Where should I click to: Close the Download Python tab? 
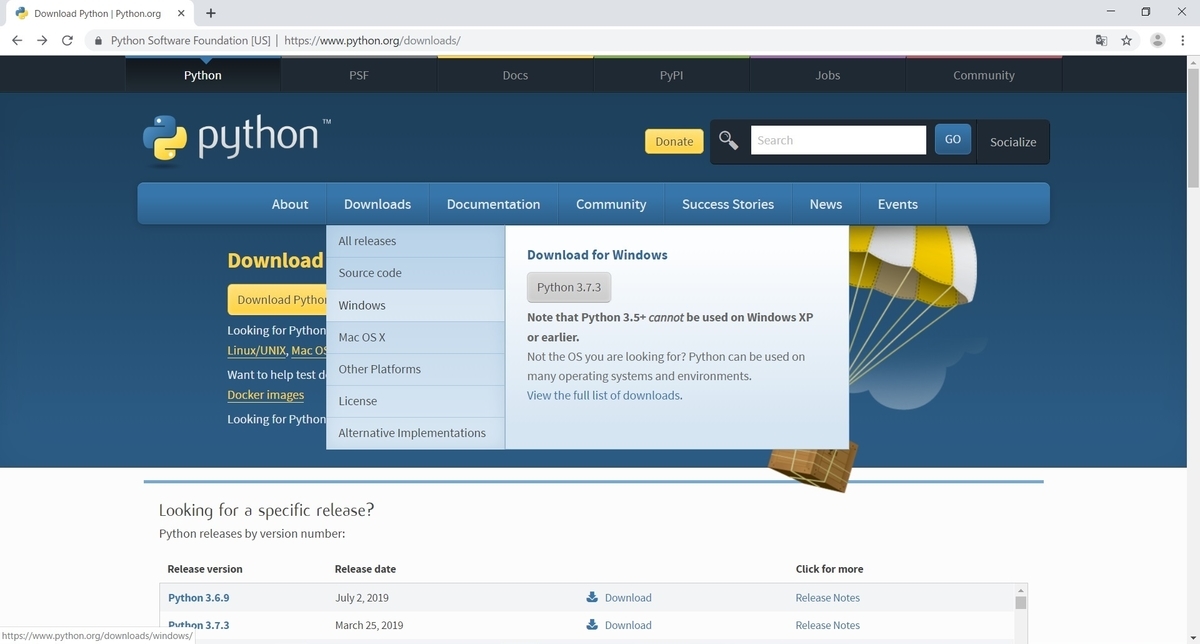[183, 14]
